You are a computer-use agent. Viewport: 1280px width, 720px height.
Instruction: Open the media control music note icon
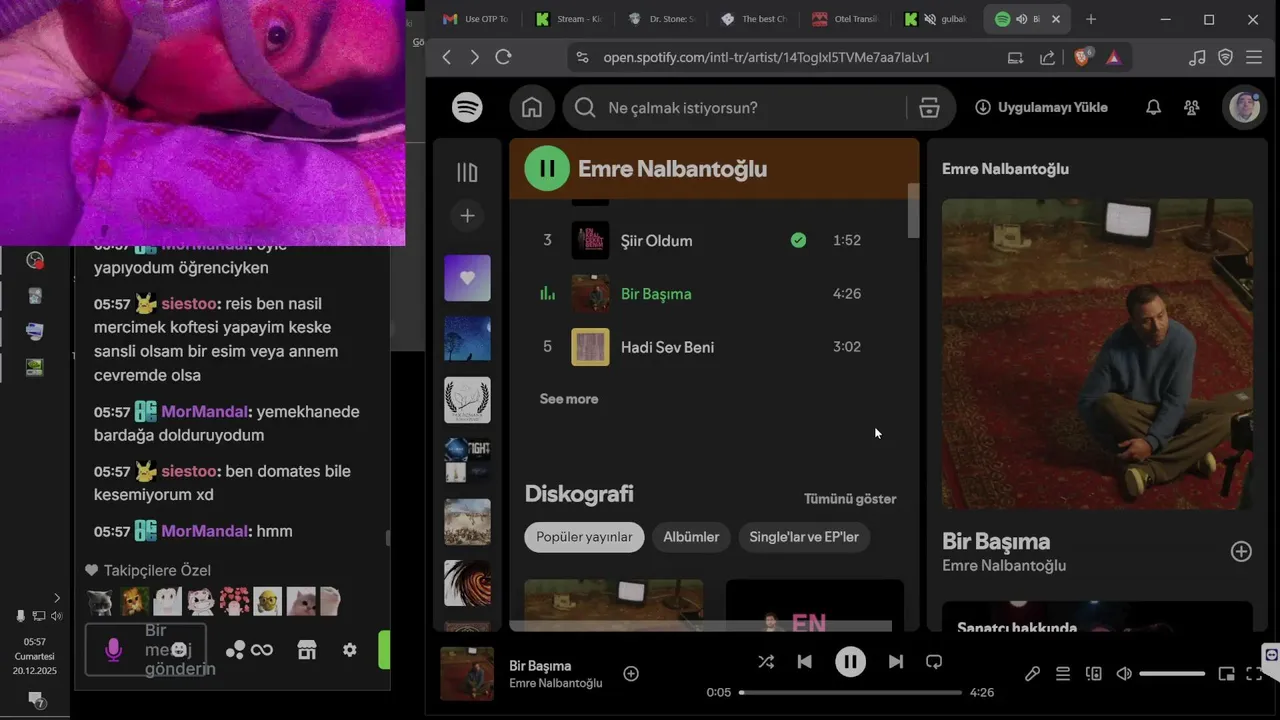[x=1197, y=57]
